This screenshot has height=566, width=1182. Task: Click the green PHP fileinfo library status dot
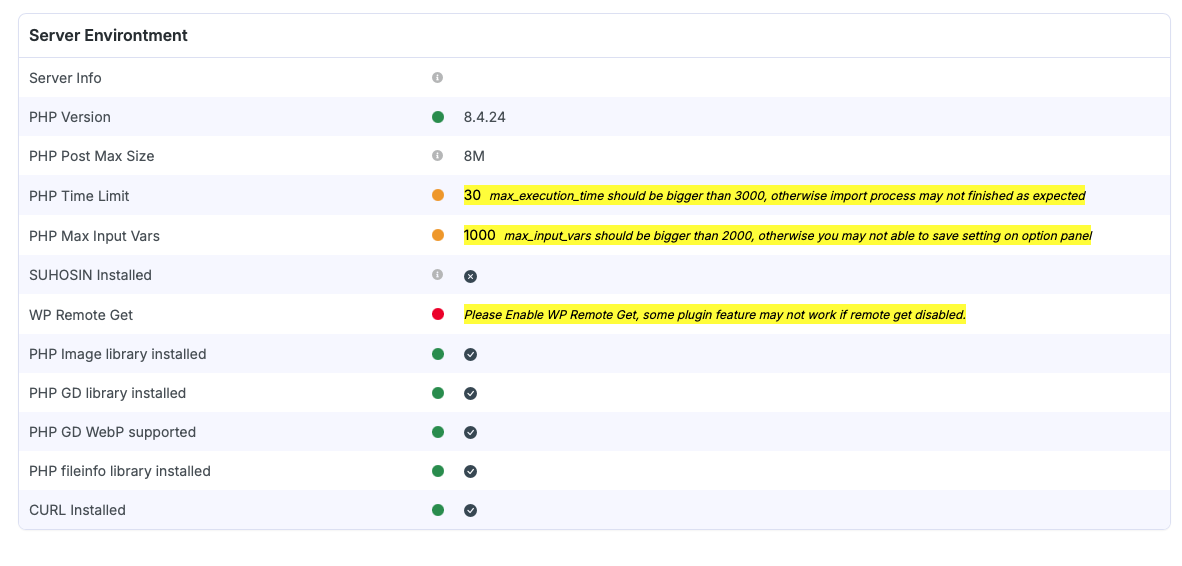click(x=438, y=471)
